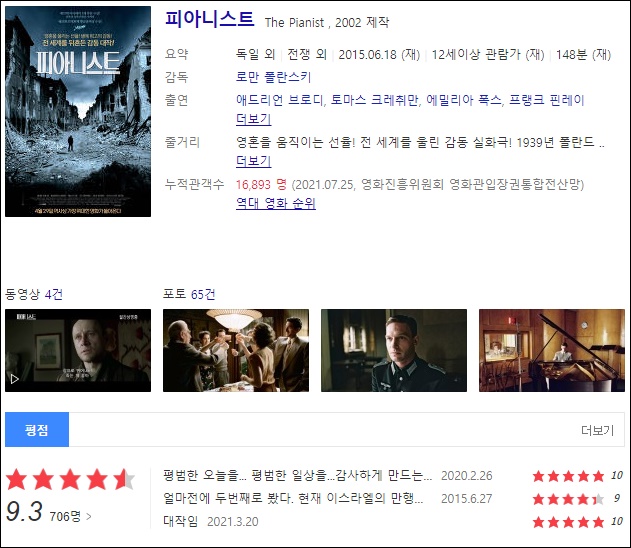Play the video thumbnail with play icon

tap(78, 350)
